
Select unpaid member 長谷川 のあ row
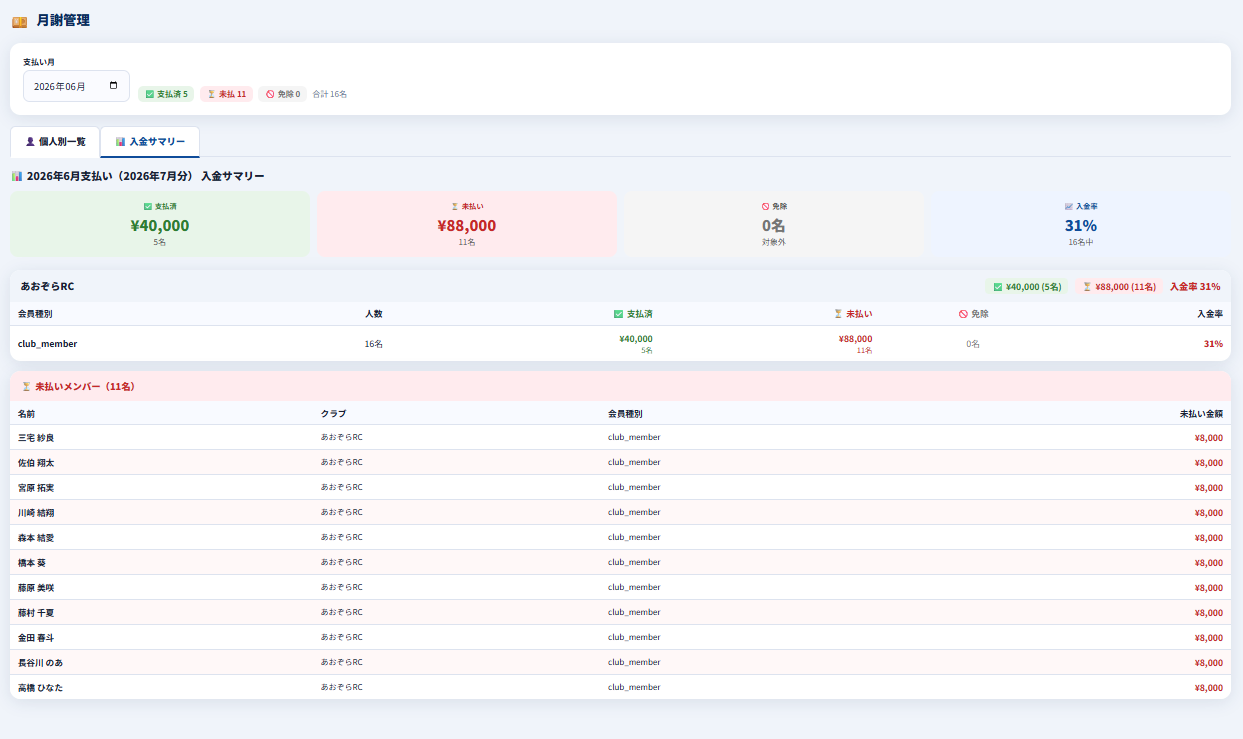coord(620,662)
